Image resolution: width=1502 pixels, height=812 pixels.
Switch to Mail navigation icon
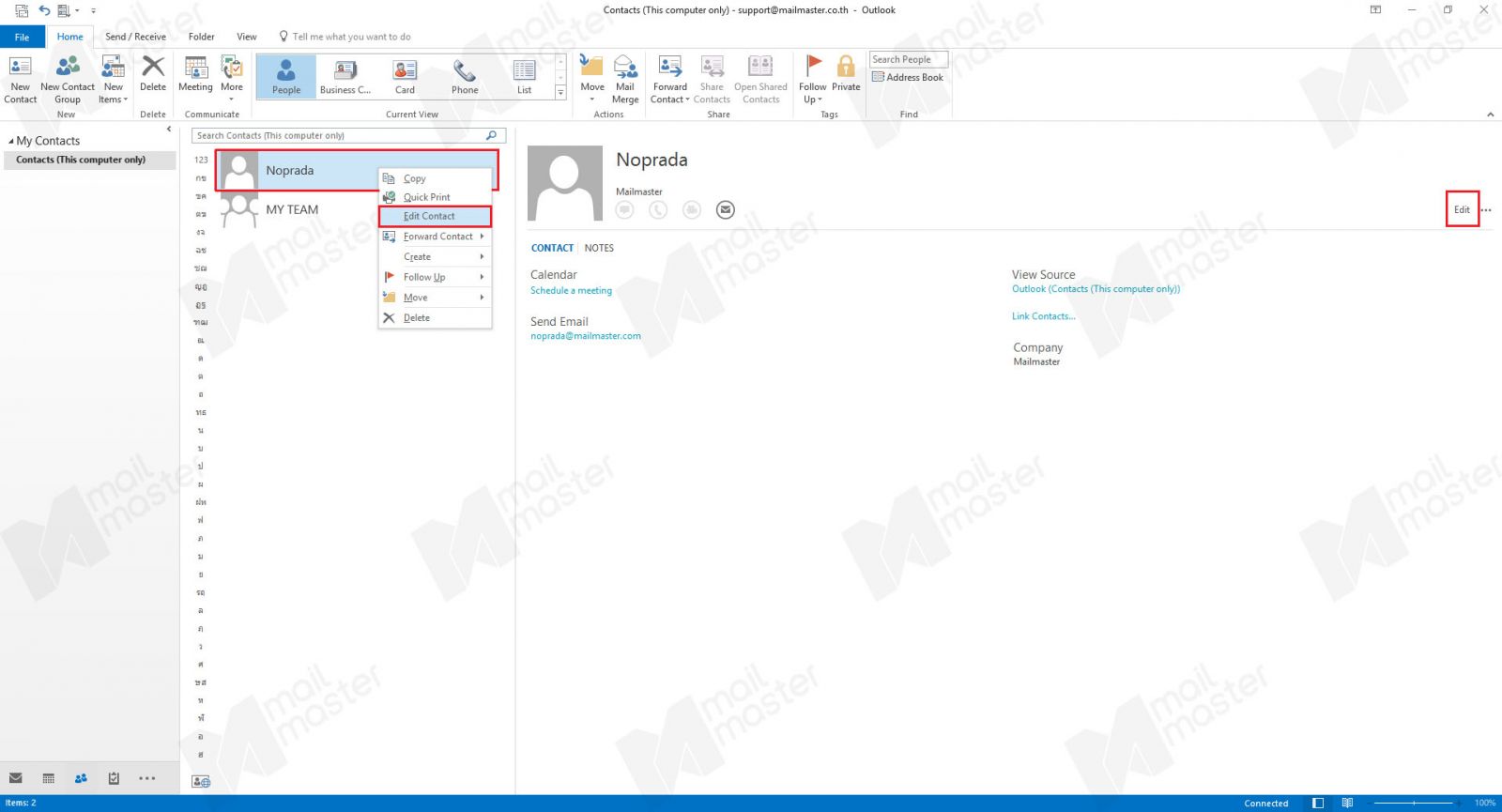pos(16,778)
